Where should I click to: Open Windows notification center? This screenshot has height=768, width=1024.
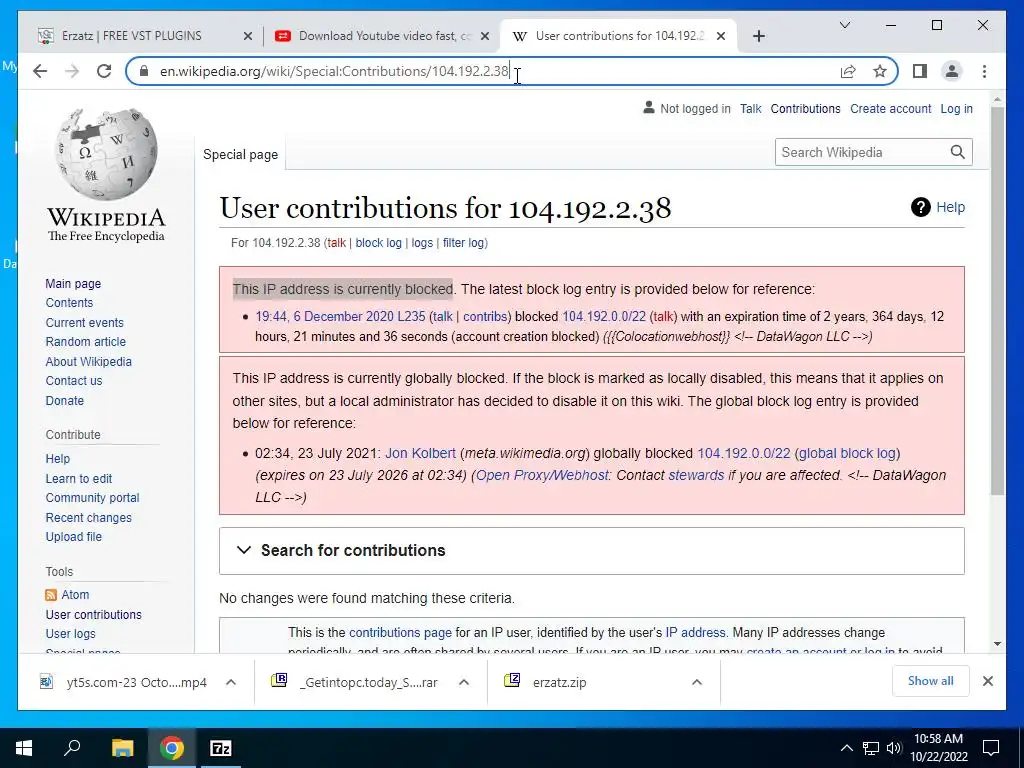[991, 748]
